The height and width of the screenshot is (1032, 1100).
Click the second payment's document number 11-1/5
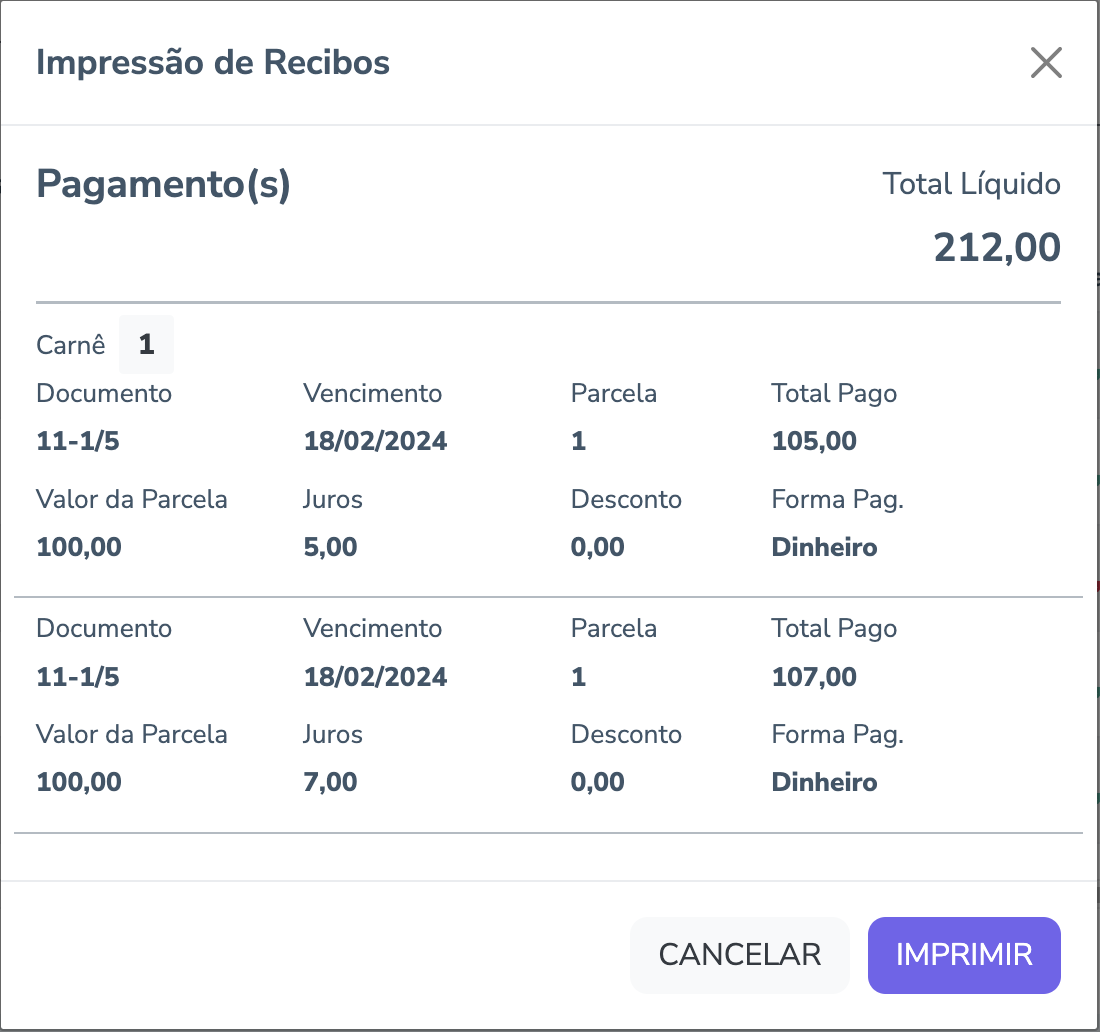click(78, 677)
